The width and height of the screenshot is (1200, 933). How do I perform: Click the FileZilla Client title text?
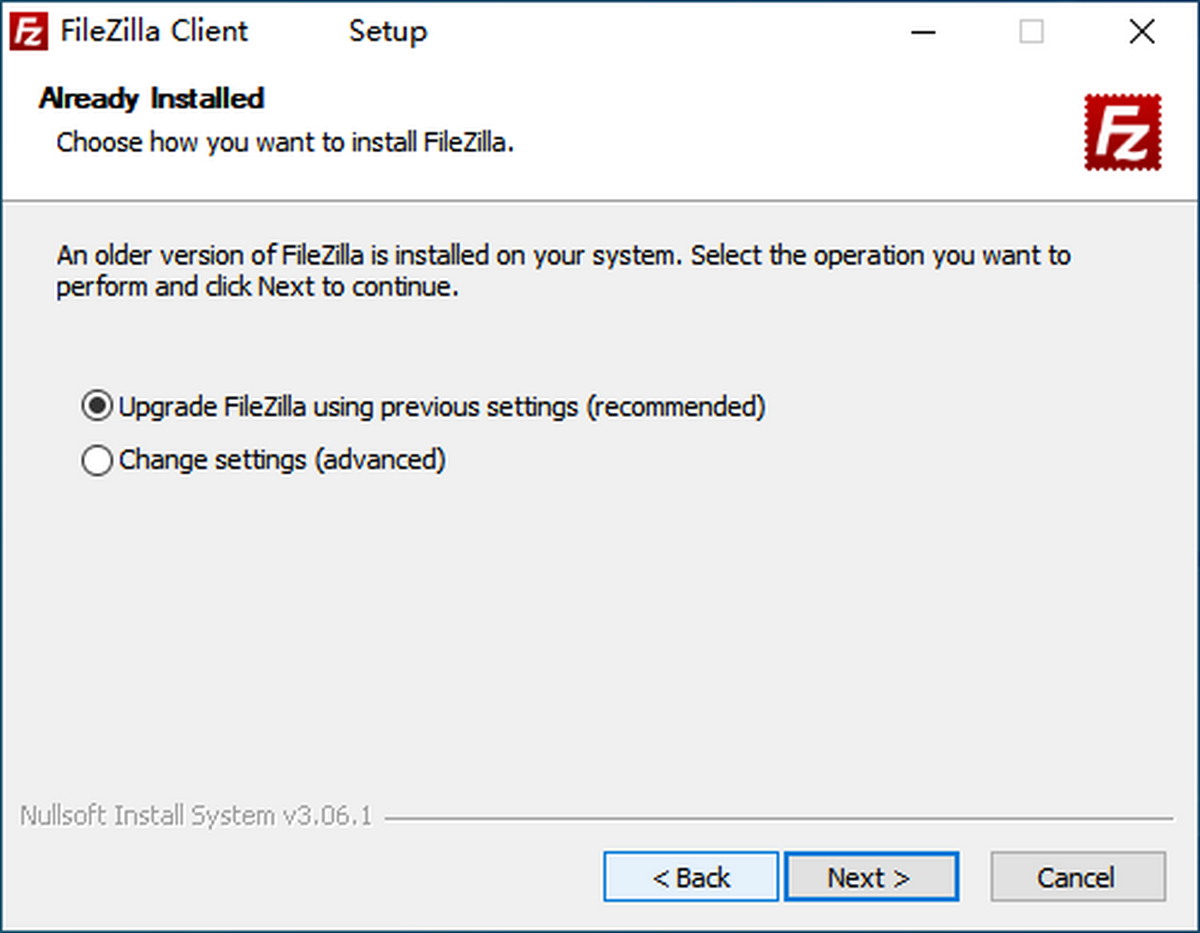[x=156, y=31]
